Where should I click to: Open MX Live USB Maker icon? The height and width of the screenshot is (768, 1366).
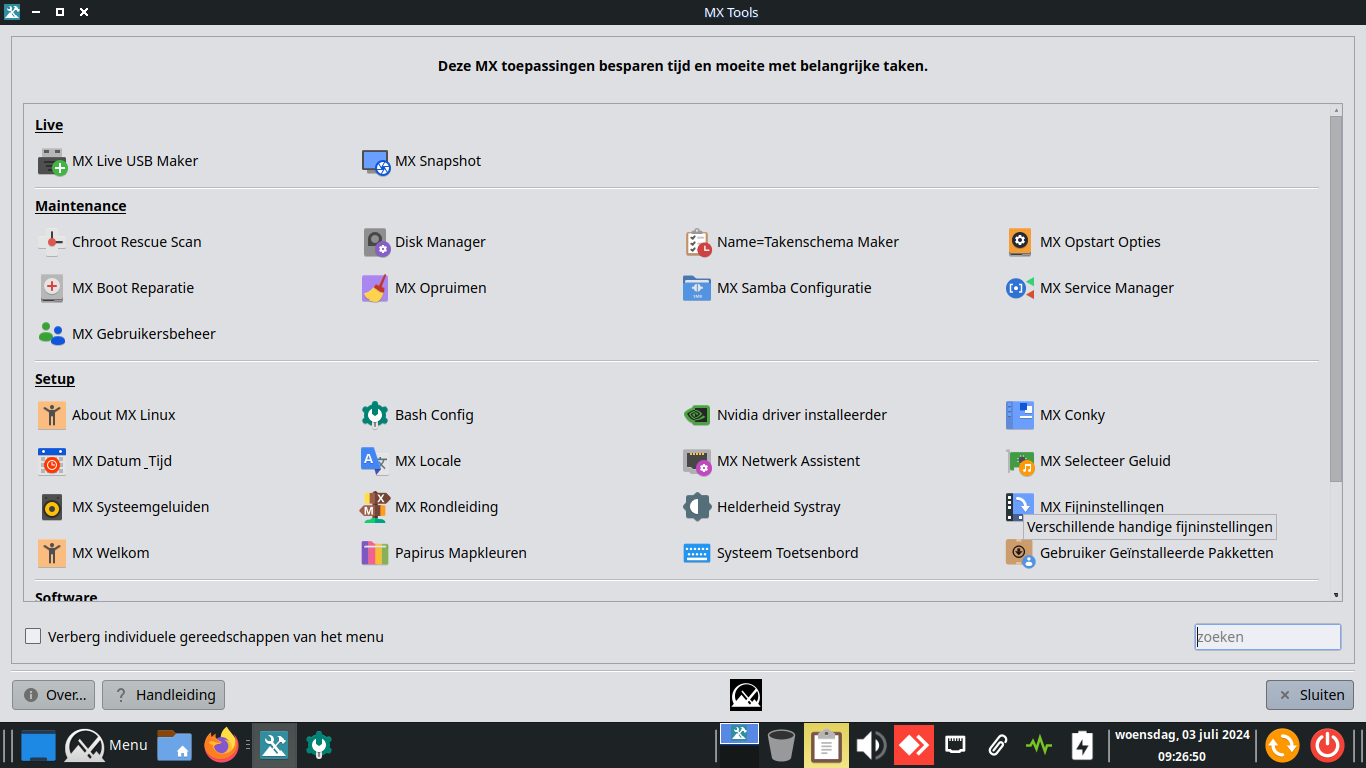52,162
